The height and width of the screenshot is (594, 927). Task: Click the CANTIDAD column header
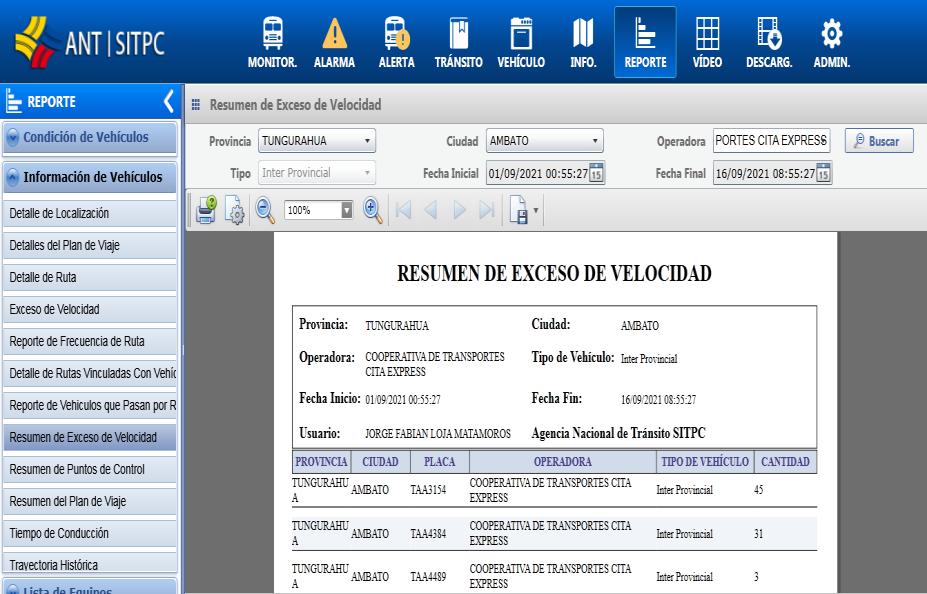(x=785, y=462)
